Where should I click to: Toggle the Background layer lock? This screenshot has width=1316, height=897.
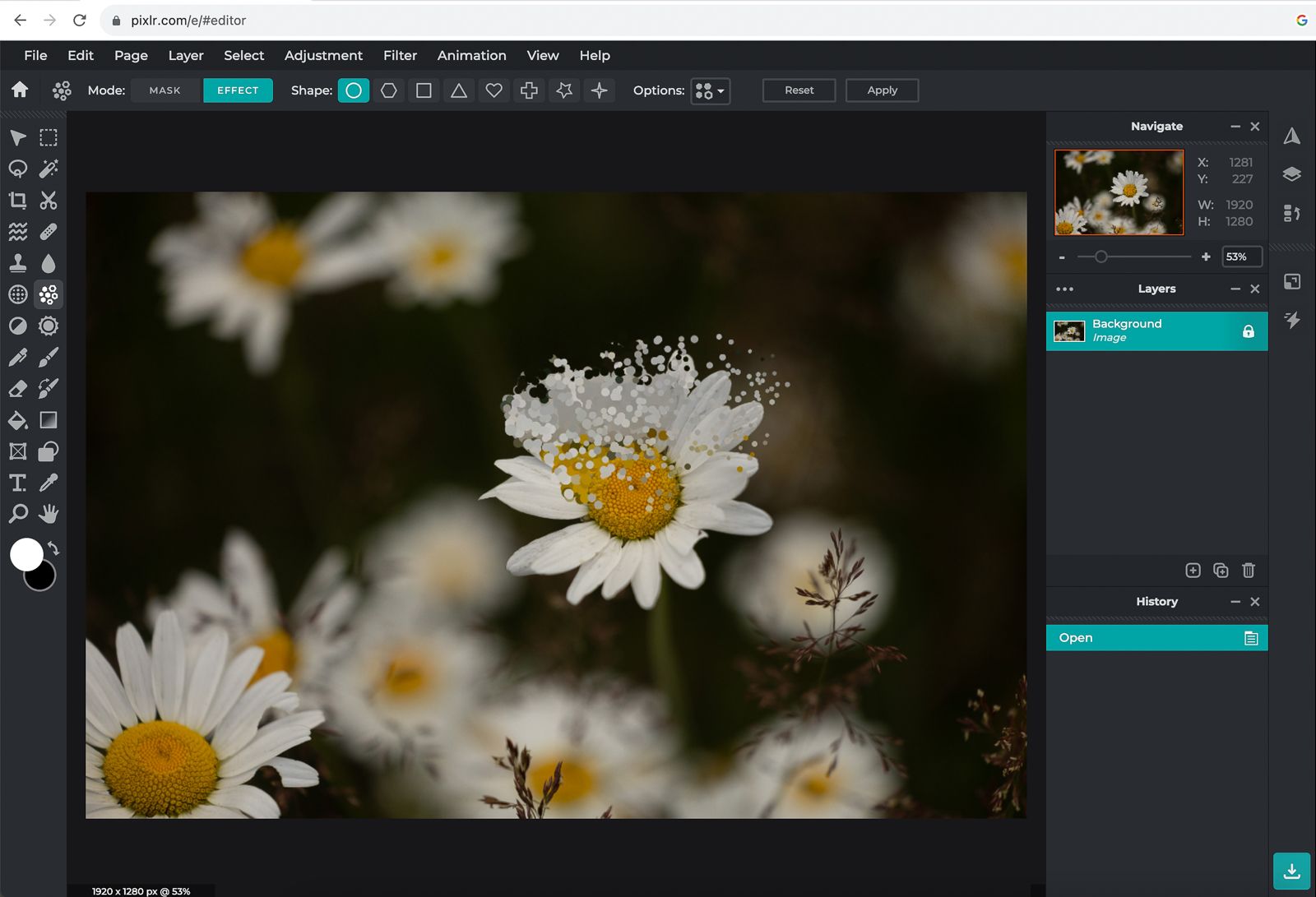point(1248,331)
